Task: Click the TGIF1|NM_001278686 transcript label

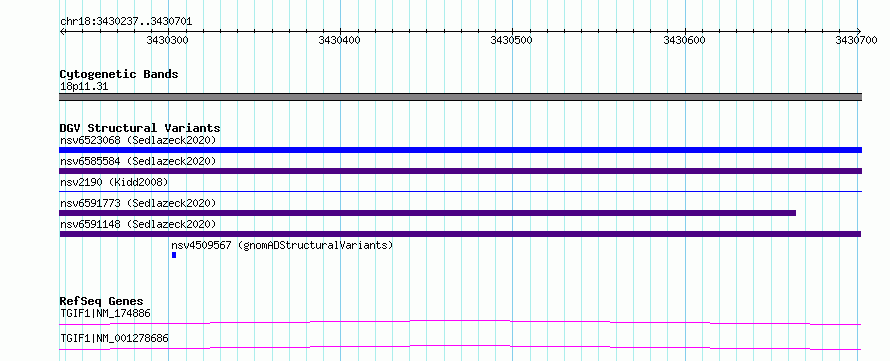Action: pyautogui.click(x=114, y=339)
